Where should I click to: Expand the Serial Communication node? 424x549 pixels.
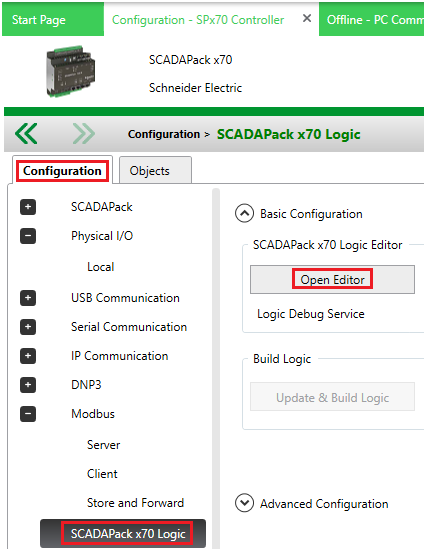click(x=28, y=327)
